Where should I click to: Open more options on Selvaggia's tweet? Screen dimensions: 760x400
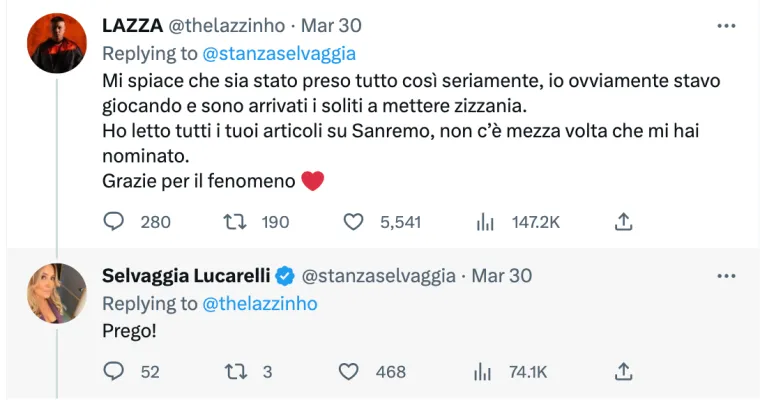coord(726,276)
